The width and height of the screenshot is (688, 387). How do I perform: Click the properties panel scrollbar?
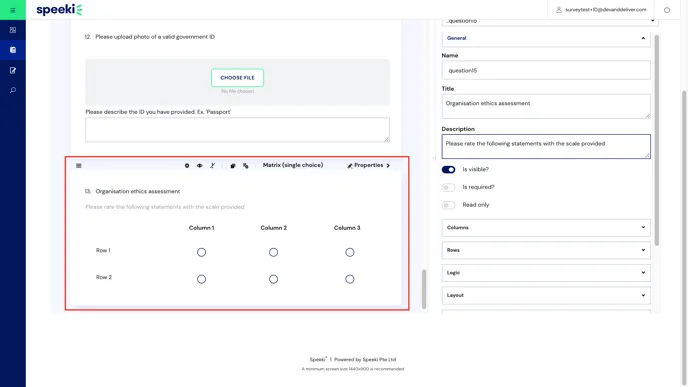(656, 140)
